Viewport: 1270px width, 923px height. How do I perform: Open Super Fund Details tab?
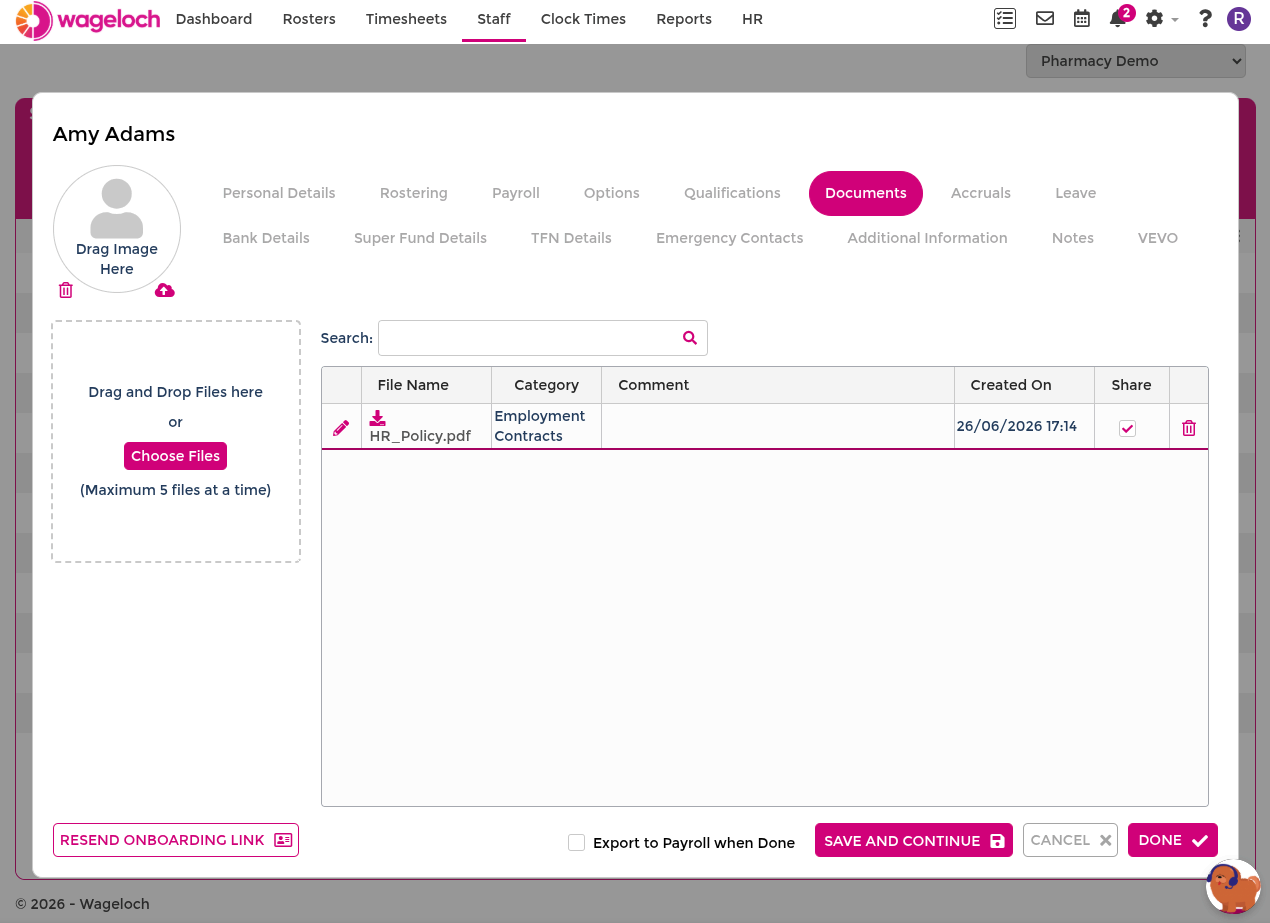pyautogui.click(x=420, y=238)
